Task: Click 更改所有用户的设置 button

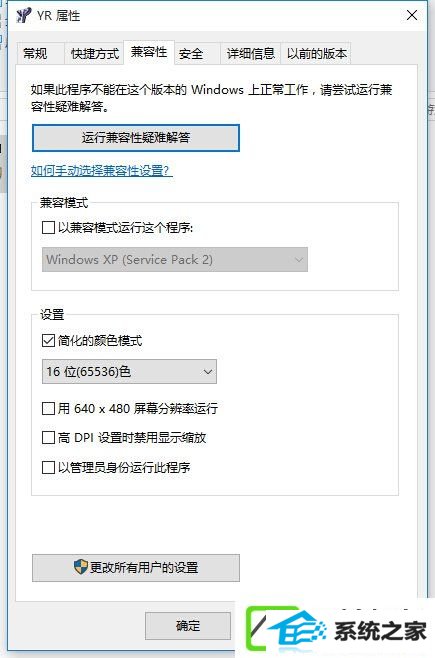Action: (136, 568)
